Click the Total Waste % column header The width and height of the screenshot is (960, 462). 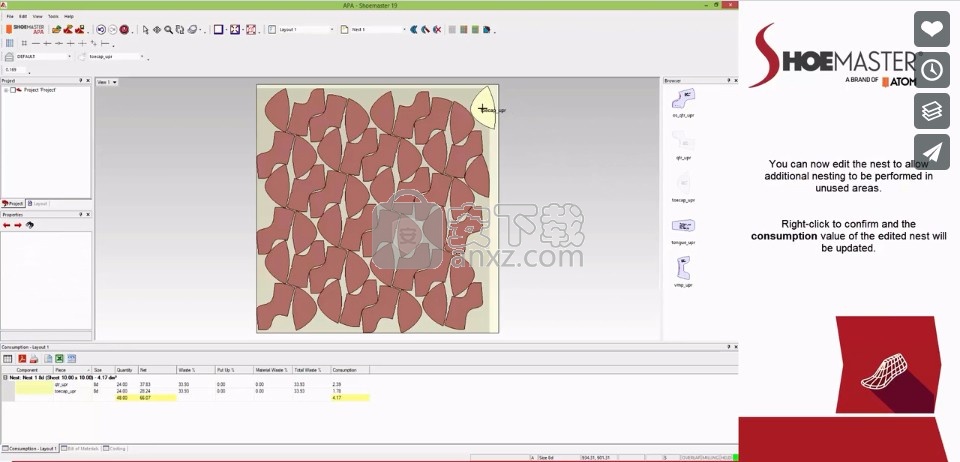point(311,370)
